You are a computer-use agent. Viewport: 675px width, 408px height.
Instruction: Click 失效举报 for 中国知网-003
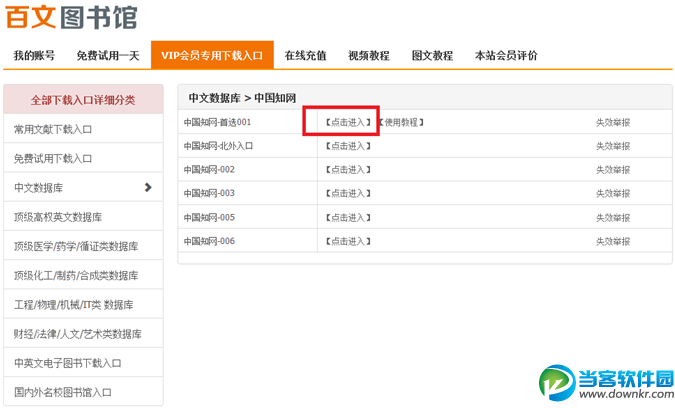(x=613, y=194)
